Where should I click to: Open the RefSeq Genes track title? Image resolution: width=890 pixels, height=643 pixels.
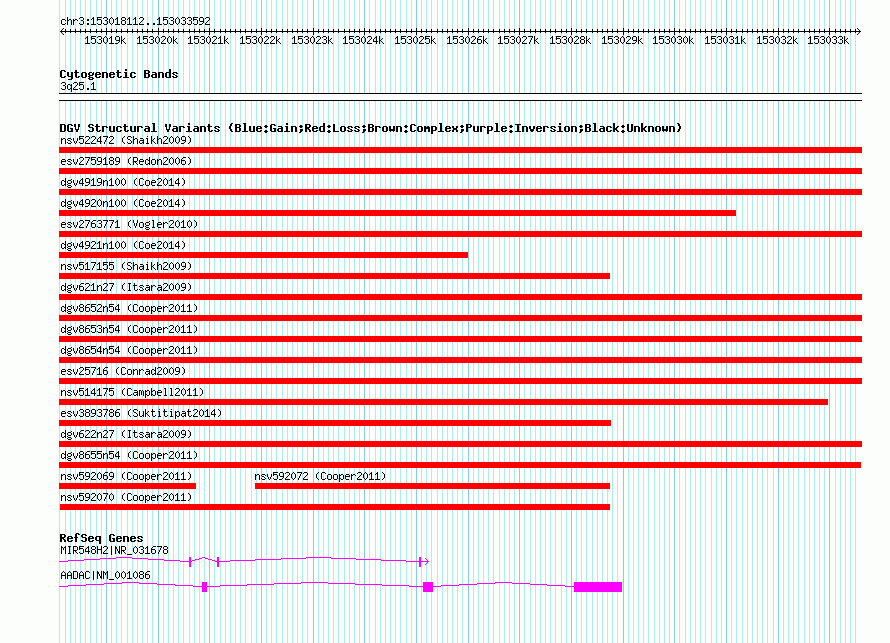click(x=101, y=537)
